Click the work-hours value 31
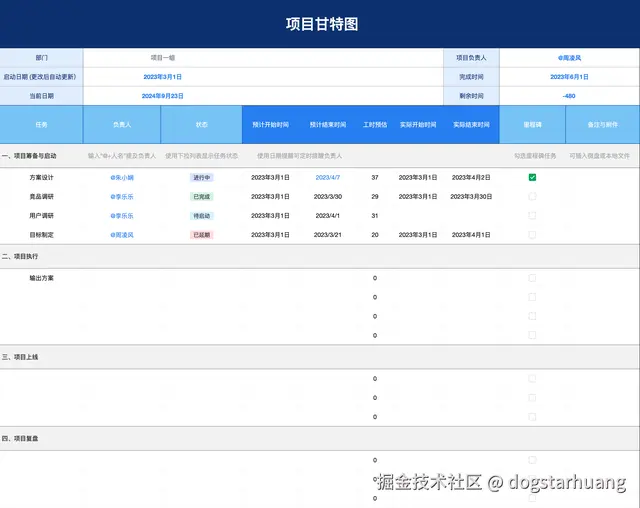The image size is (640, 508). click(x=375, y=216)
